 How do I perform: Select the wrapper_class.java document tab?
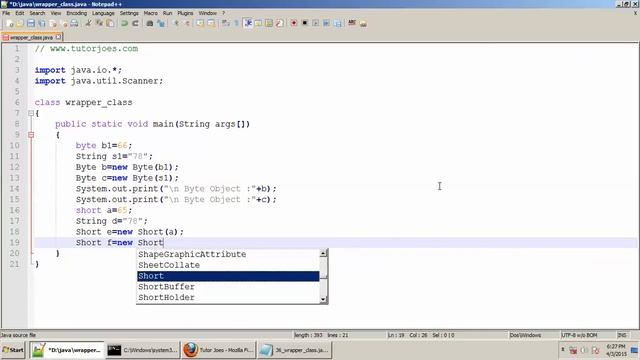tap(31, 37)
